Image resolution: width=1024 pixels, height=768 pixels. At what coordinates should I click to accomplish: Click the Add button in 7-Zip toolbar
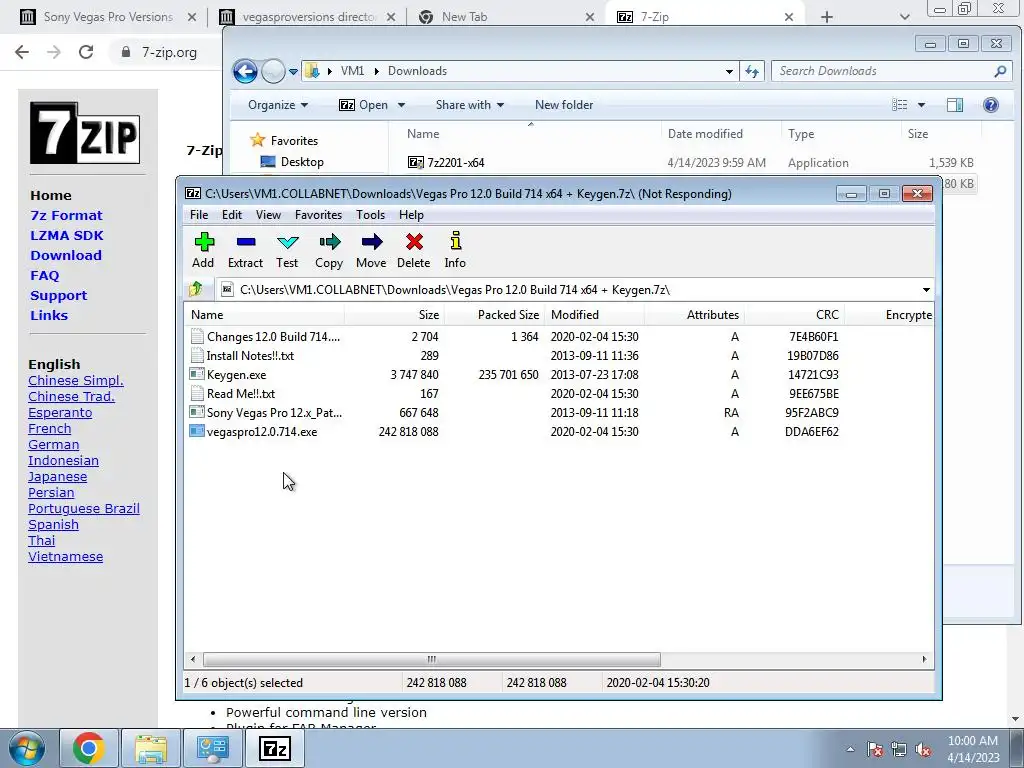tap(203, 250)
